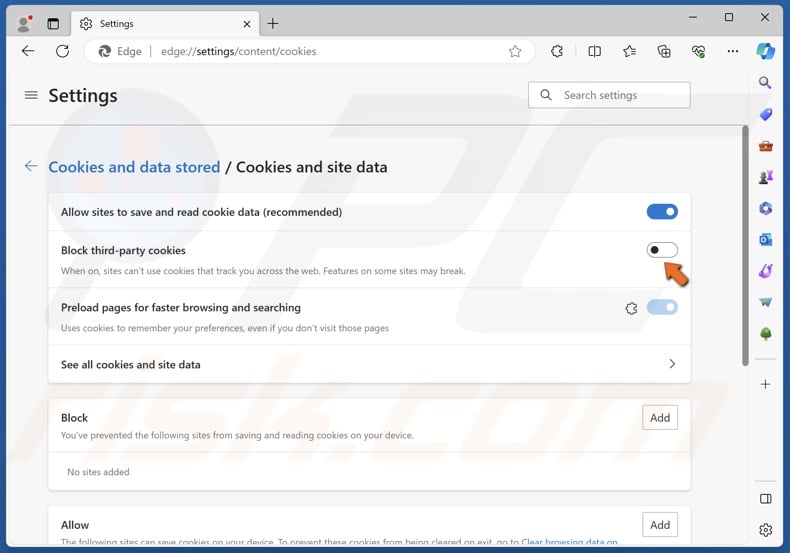The image size is (790, 553).
Task: Open the tab actions menu icon
Action: (x=53, y=24)
